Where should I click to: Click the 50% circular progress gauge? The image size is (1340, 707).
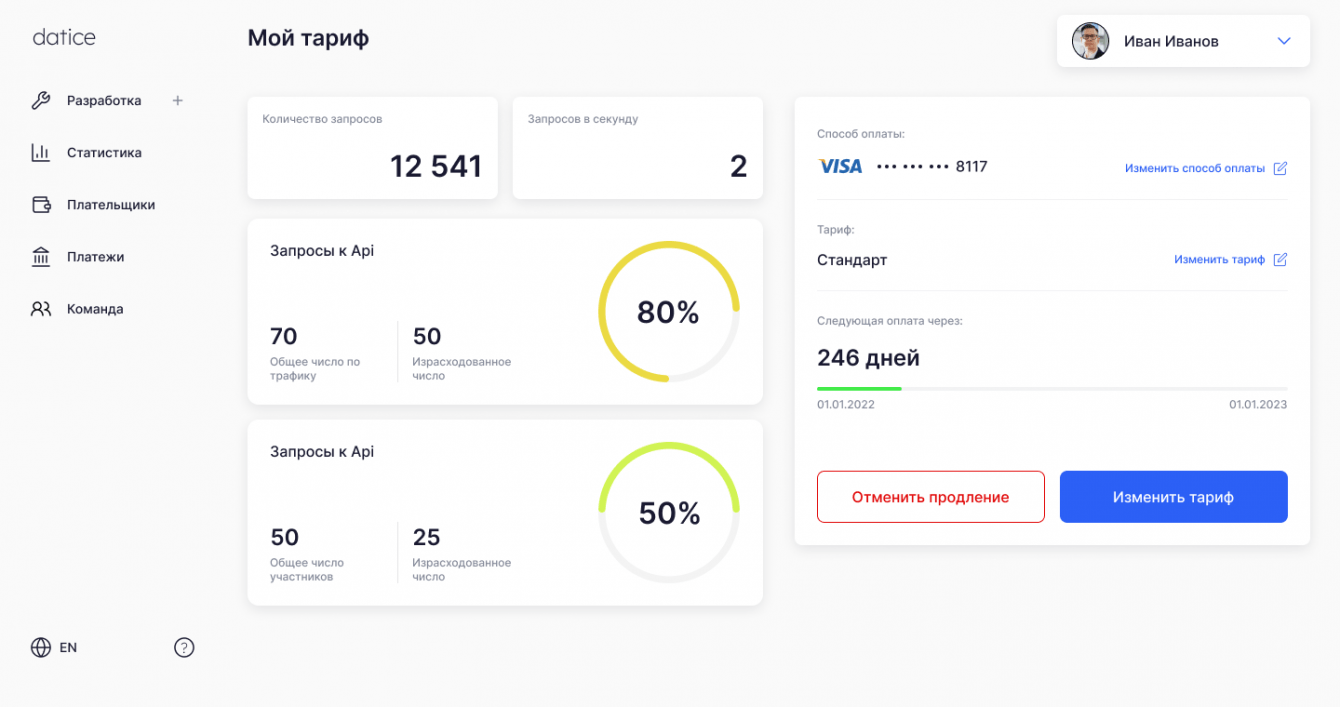pos(669,513)
